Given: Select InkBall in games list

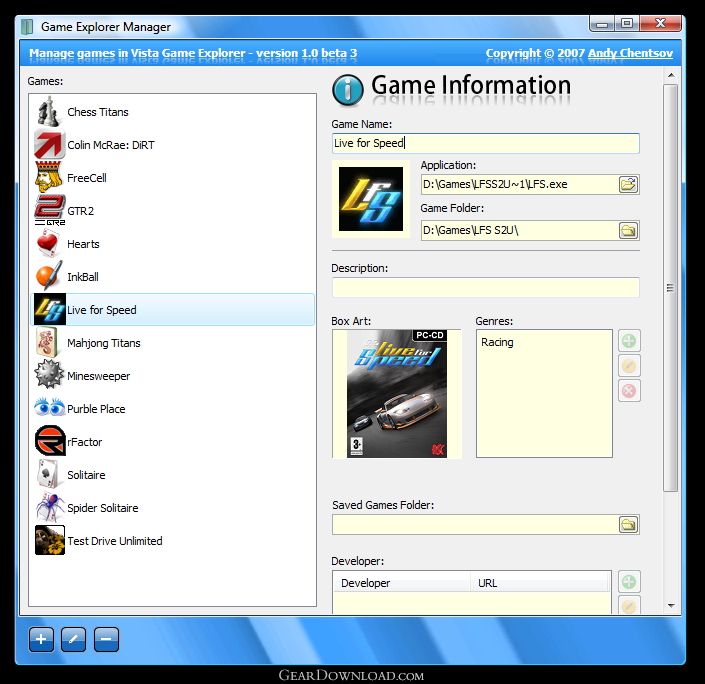Looking at the screenshot, I should (172, 277).
